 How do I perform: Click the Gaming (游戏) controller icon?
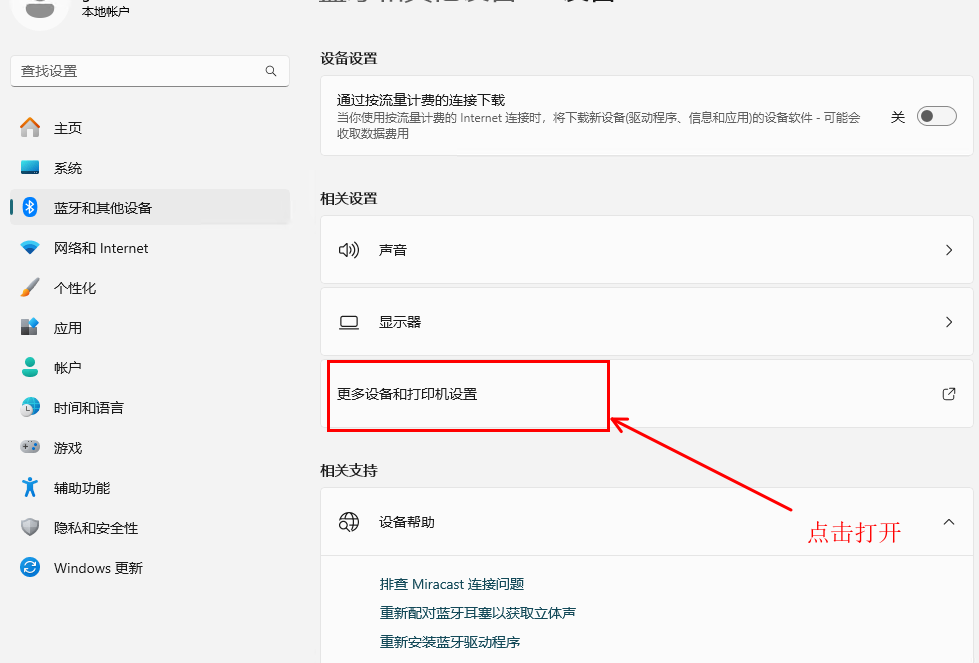30,448
